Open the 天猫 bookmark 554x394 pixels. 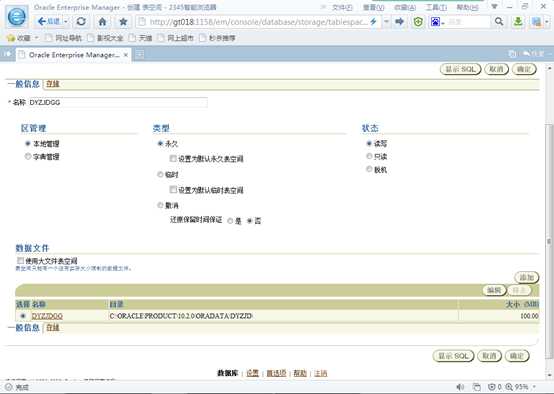[x=140, y=38]
